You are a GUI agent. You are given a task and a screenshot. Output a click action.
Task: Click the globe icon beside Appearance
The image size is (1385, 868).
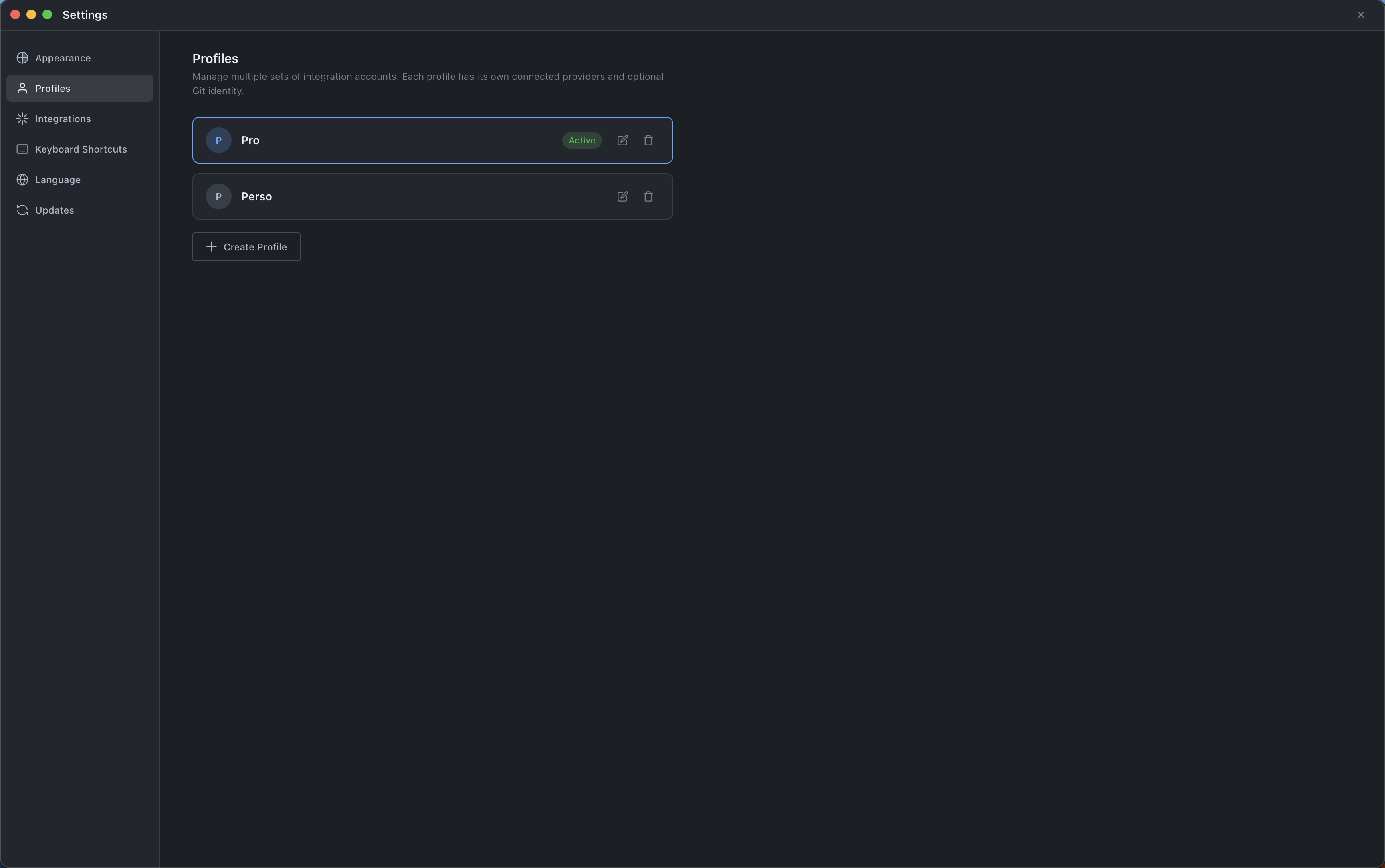click(22, 57)
